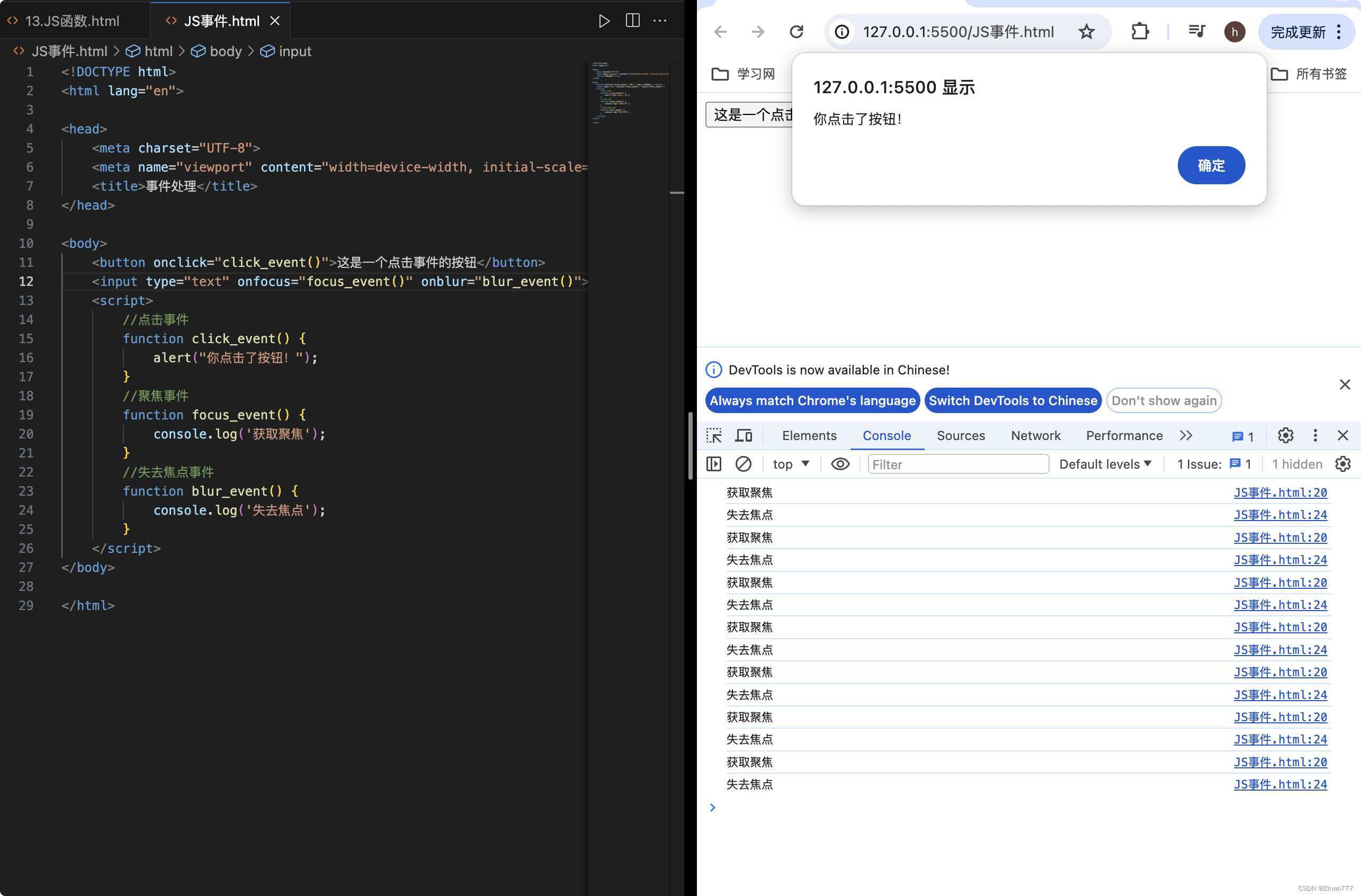Switch to the Sources tab in DevTools
This screenshot has height=896, width=1361.
pyautogui.click(x=960, y=435)
